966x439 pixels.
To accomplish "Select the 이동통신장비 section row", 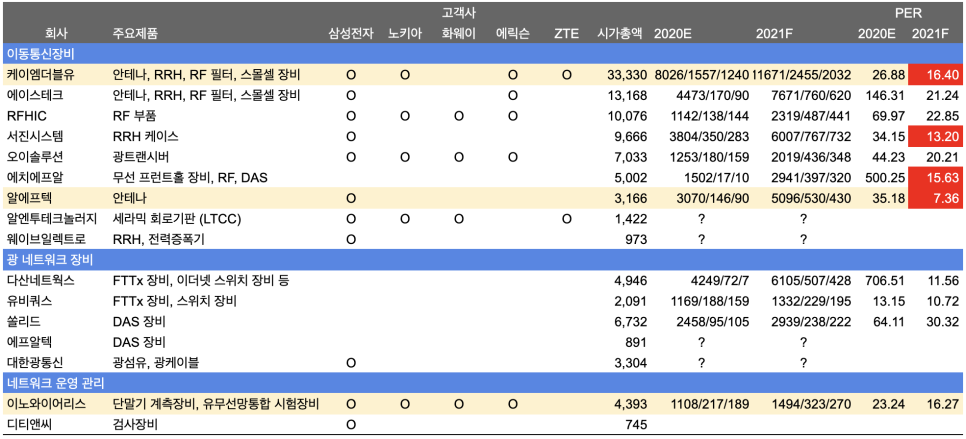I will click(483, 54).
